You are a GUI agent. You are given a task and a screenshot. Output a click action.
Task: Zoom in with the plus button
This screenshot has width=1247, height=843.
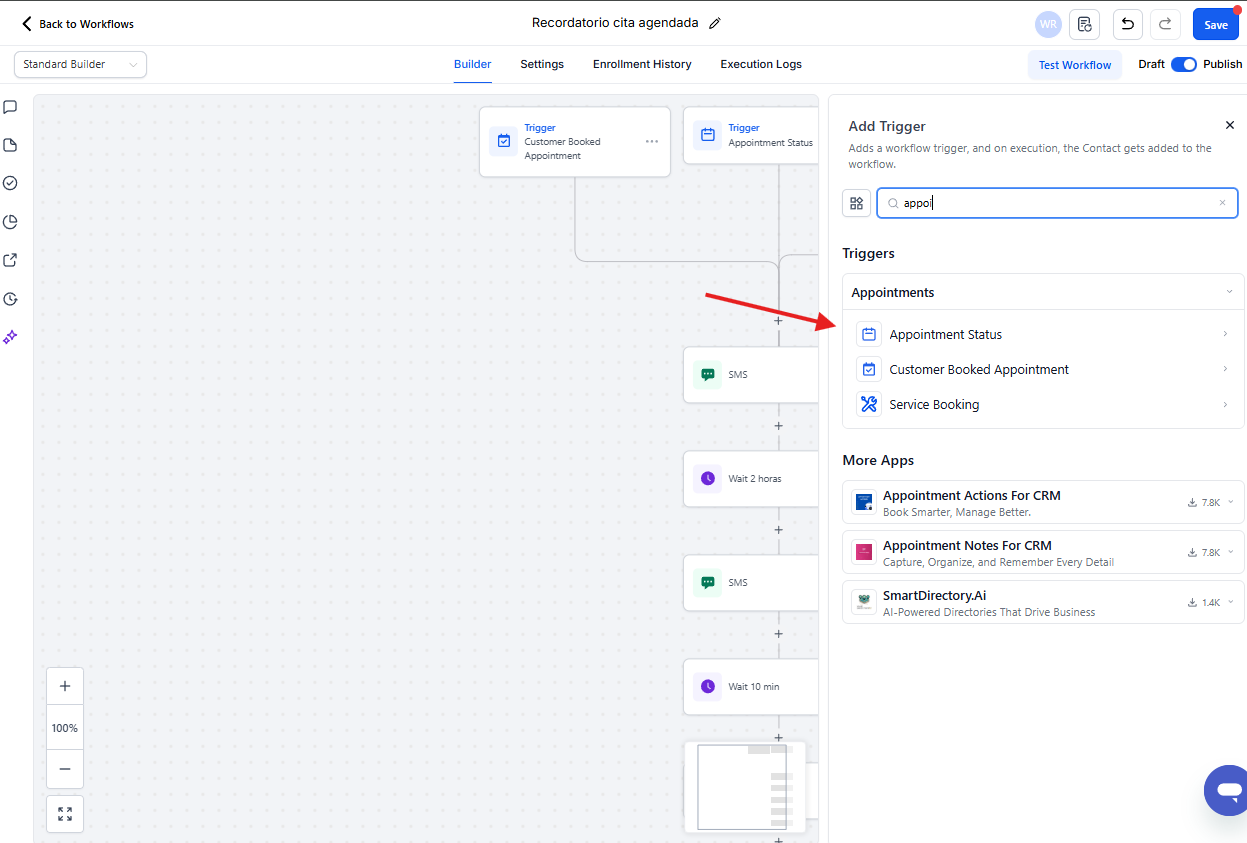click(65, 686)
